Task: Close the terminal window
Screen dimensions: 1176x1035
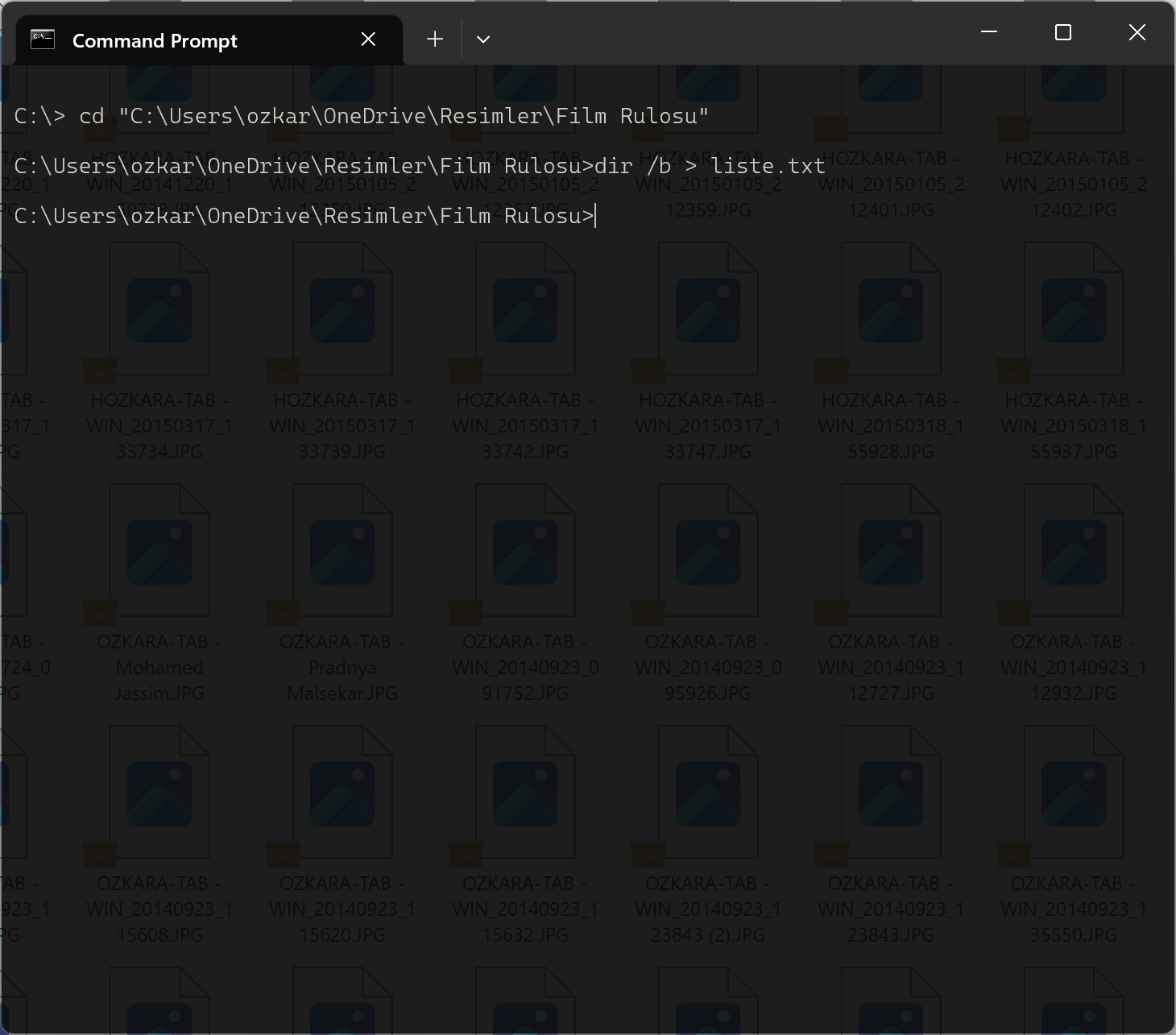Action: [1137, 32]
